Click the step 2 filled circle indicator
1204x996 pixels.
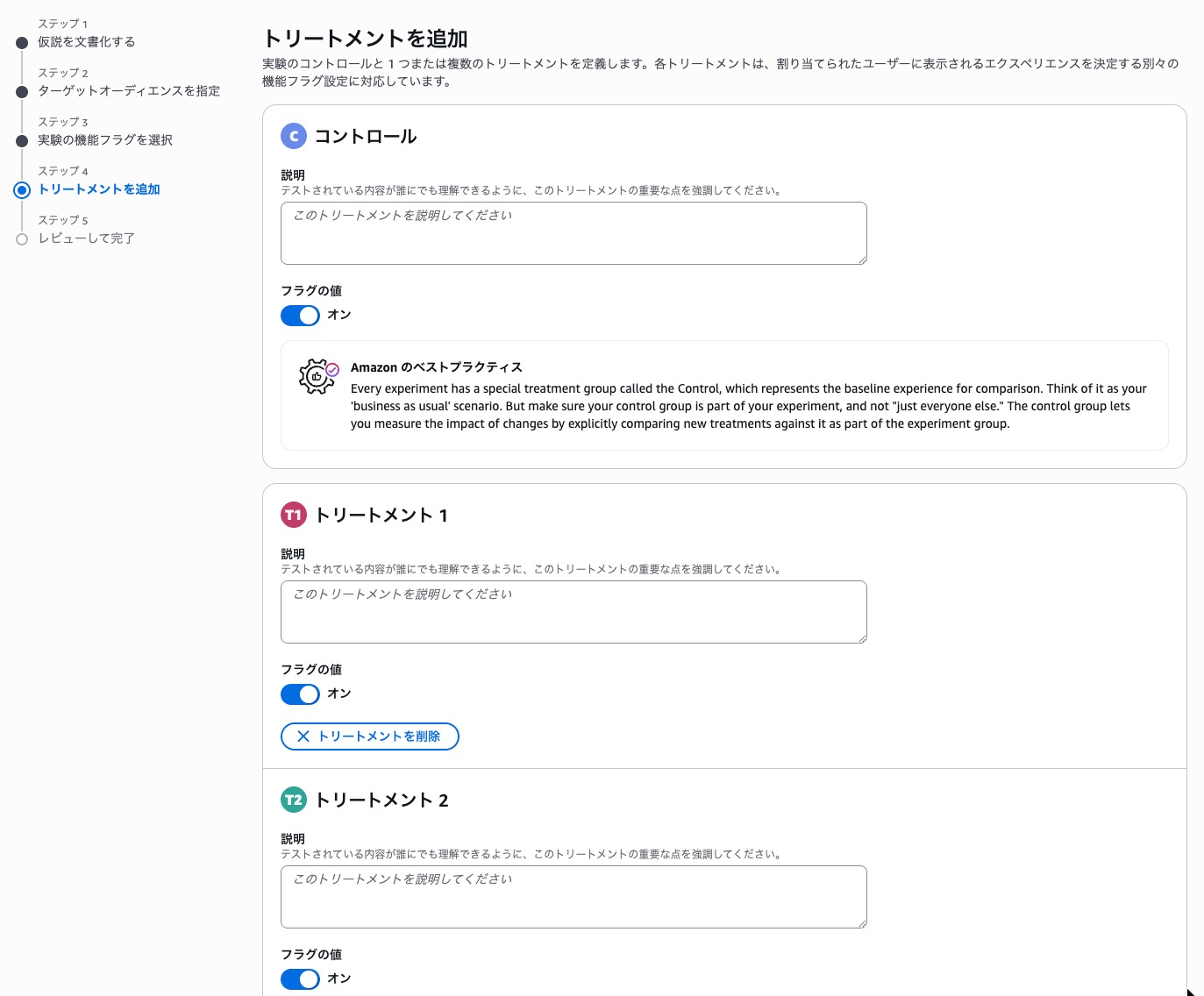(x=22, y=92)
